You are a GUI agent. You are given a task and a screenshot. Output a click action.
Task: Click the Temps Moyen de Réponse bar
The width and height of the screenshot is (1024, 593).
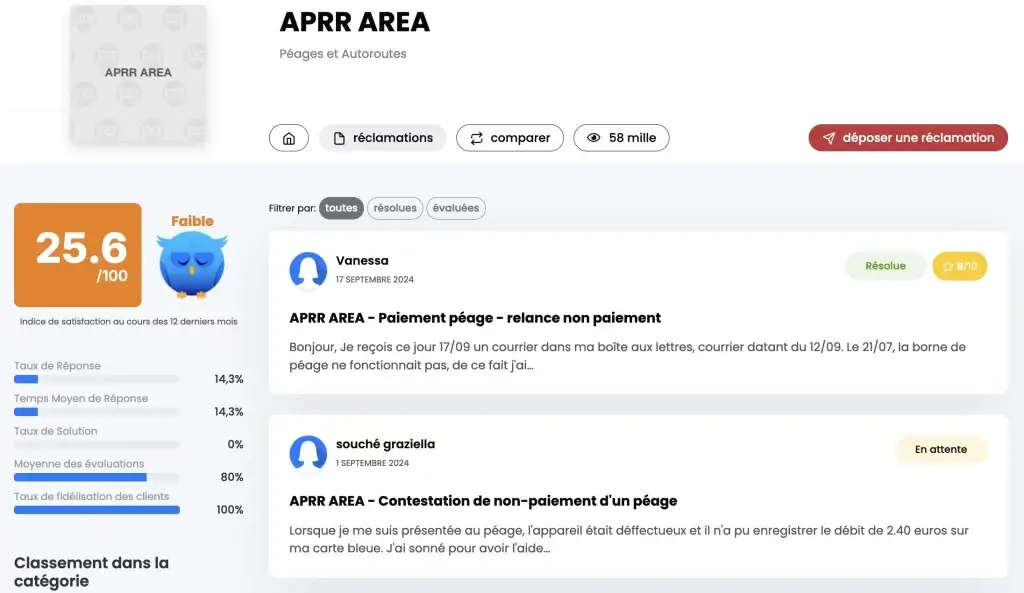(x=97, y=411)
